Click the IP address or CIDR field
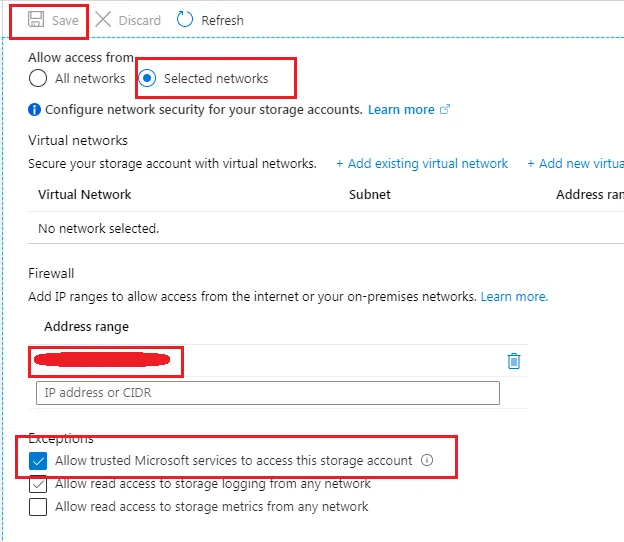Screen dimensions: 624x542 [x=268, y=393]
